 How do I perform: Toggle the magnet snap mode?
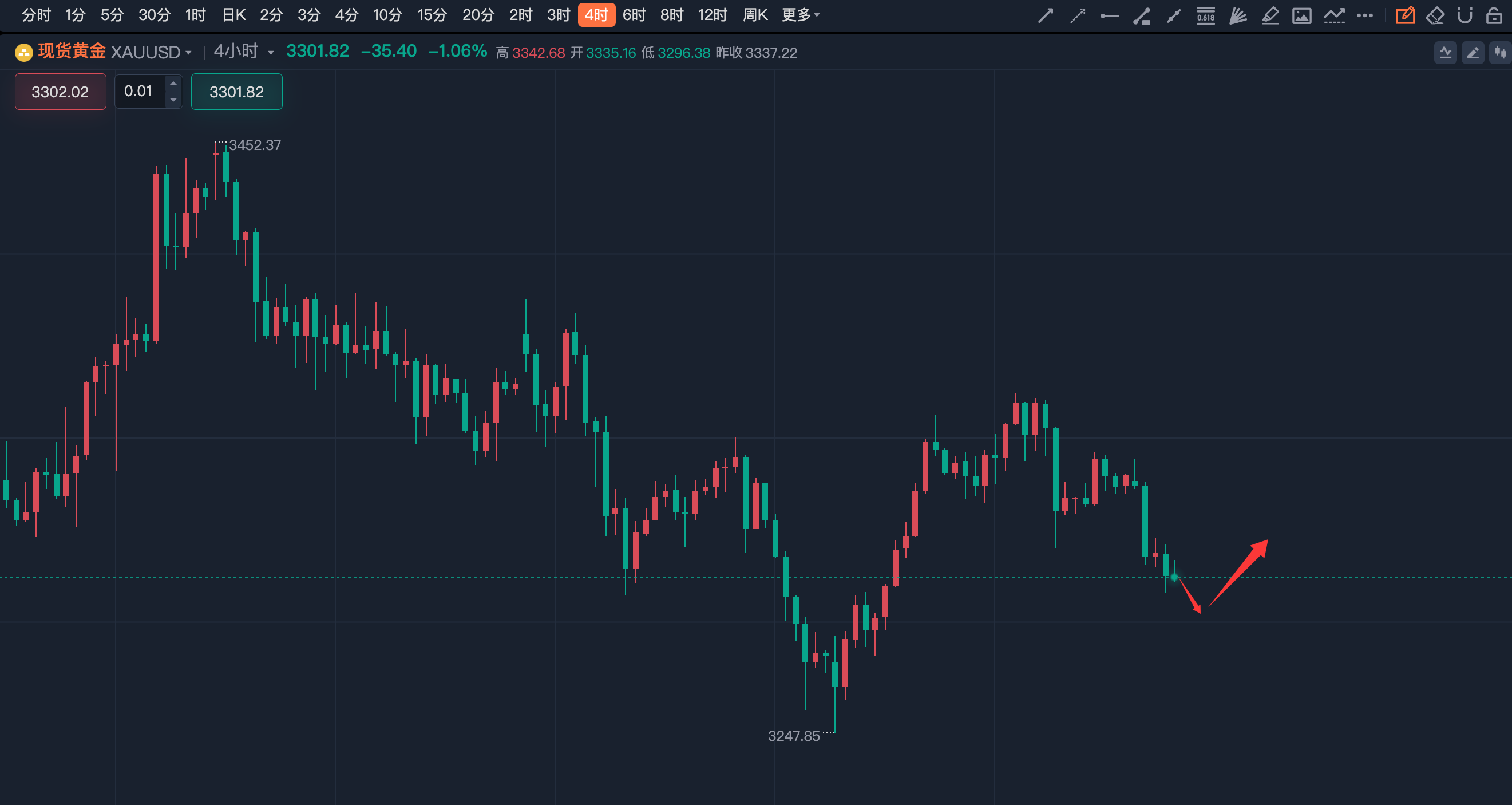(1465, 15)
